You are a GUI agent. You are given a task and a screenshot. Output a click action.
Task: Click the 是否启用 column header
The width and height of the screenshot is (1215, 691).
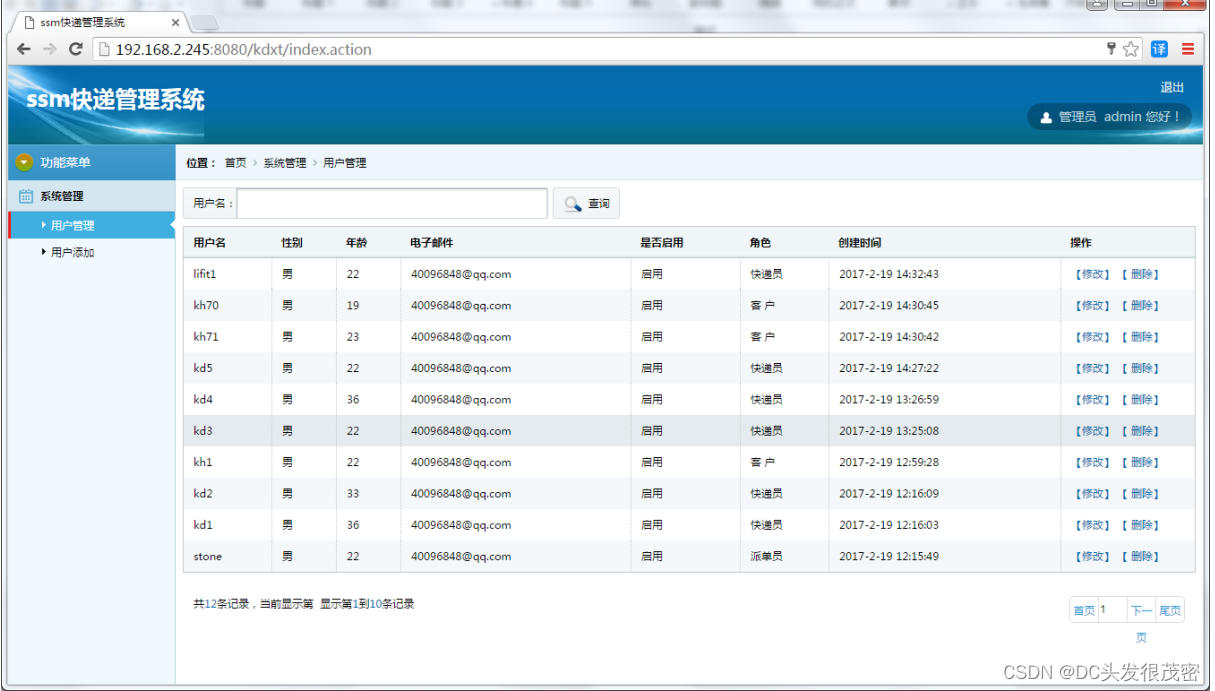point(662,243)
